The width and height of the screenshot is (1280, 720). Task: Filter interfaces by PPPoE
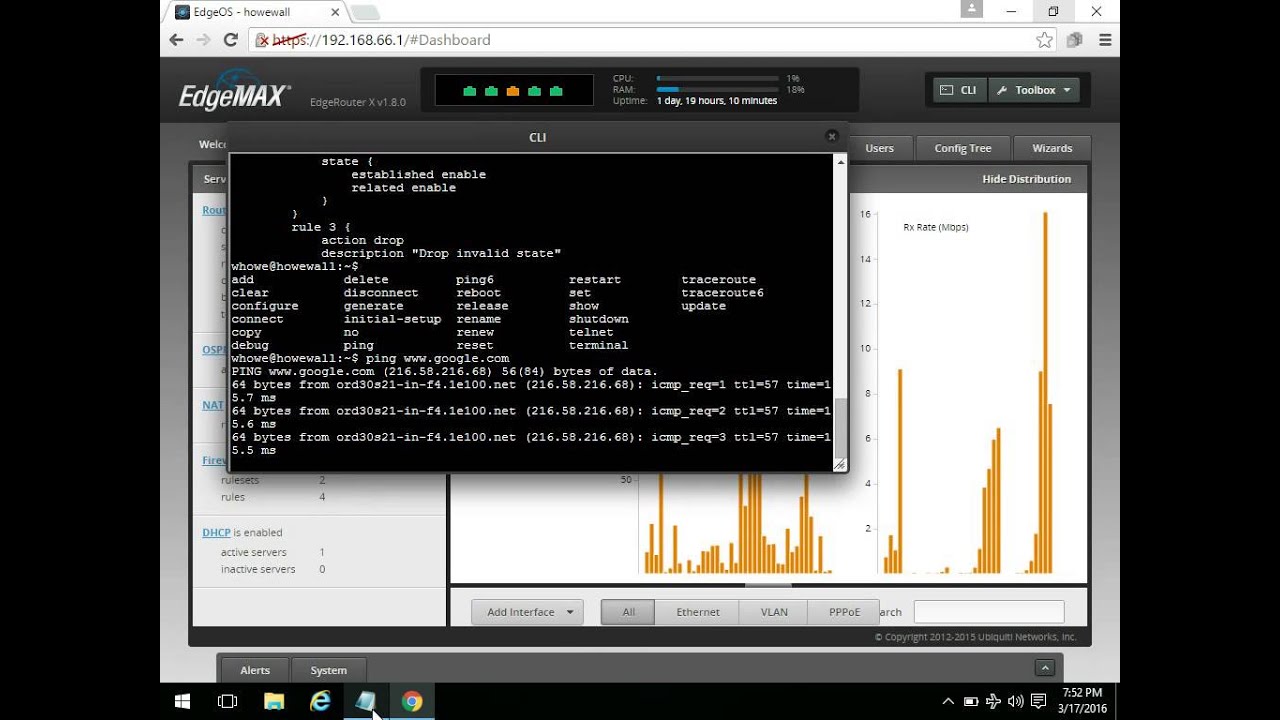[844, 612]
